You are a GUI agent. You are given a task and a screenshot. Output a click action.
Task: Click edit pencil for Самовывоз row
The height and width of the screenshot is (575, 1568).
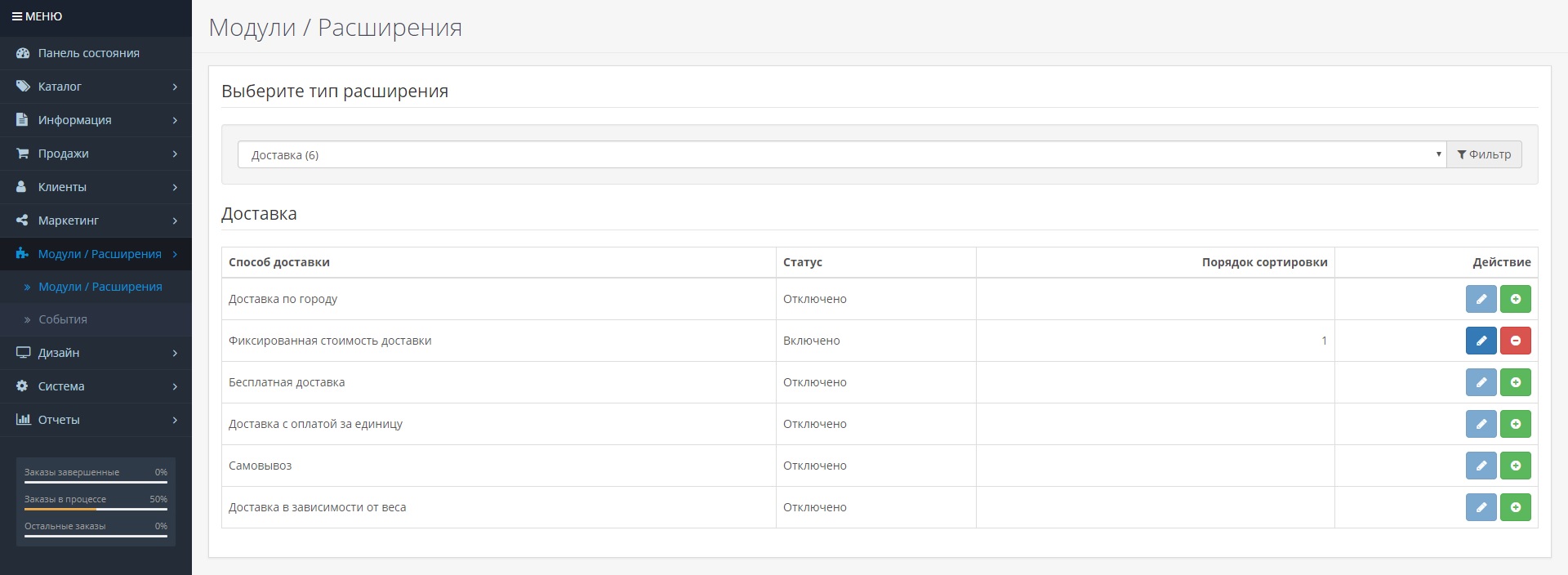1481,466
